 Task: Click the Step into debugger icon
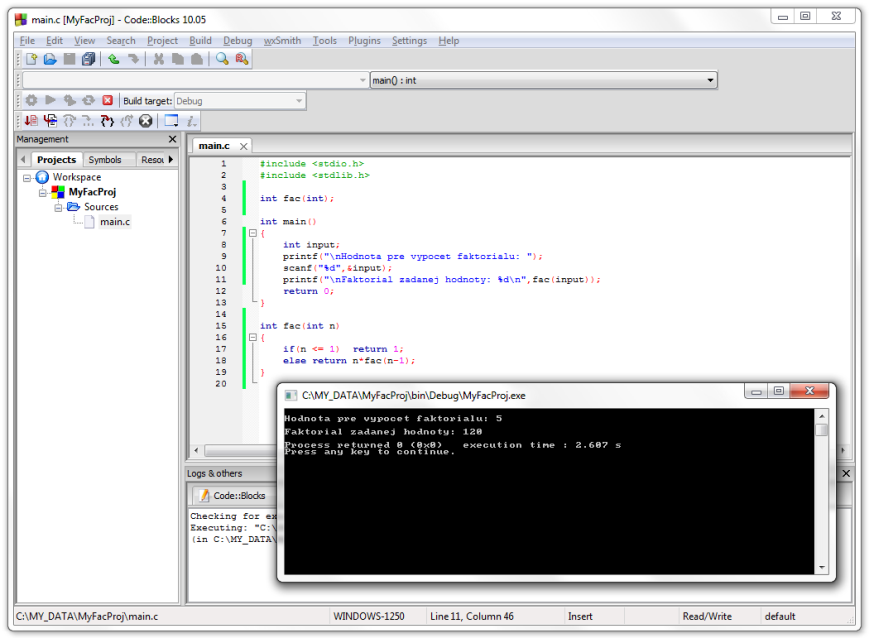point(107,120)
